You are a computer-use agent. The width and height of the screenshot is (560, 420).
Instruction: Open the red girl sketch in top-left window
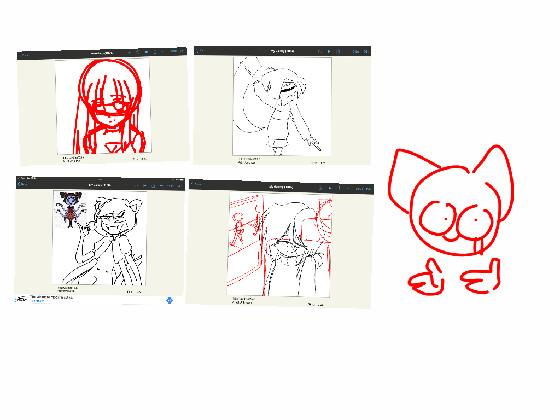103,106
